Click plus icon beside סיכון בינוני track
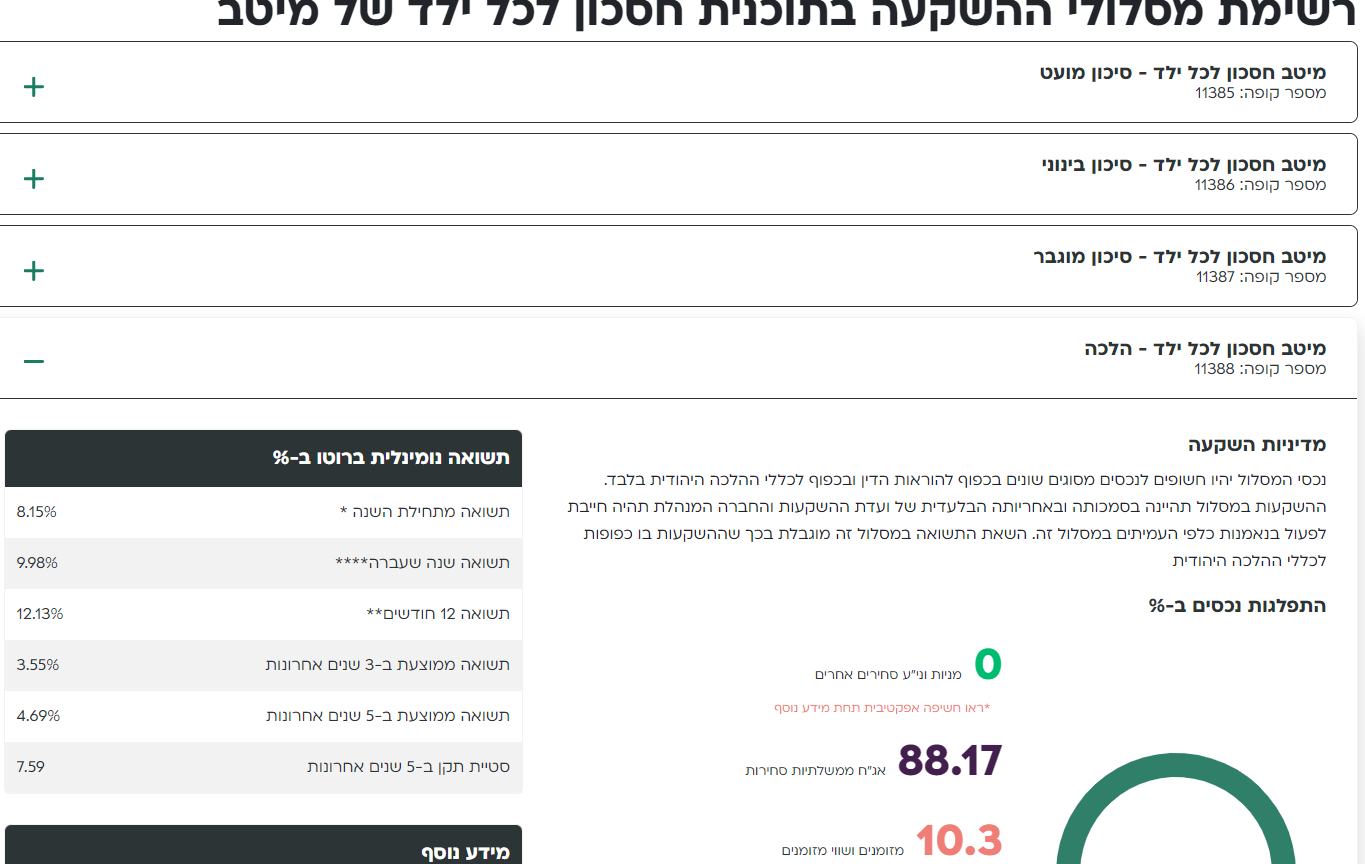 (34, 179)
